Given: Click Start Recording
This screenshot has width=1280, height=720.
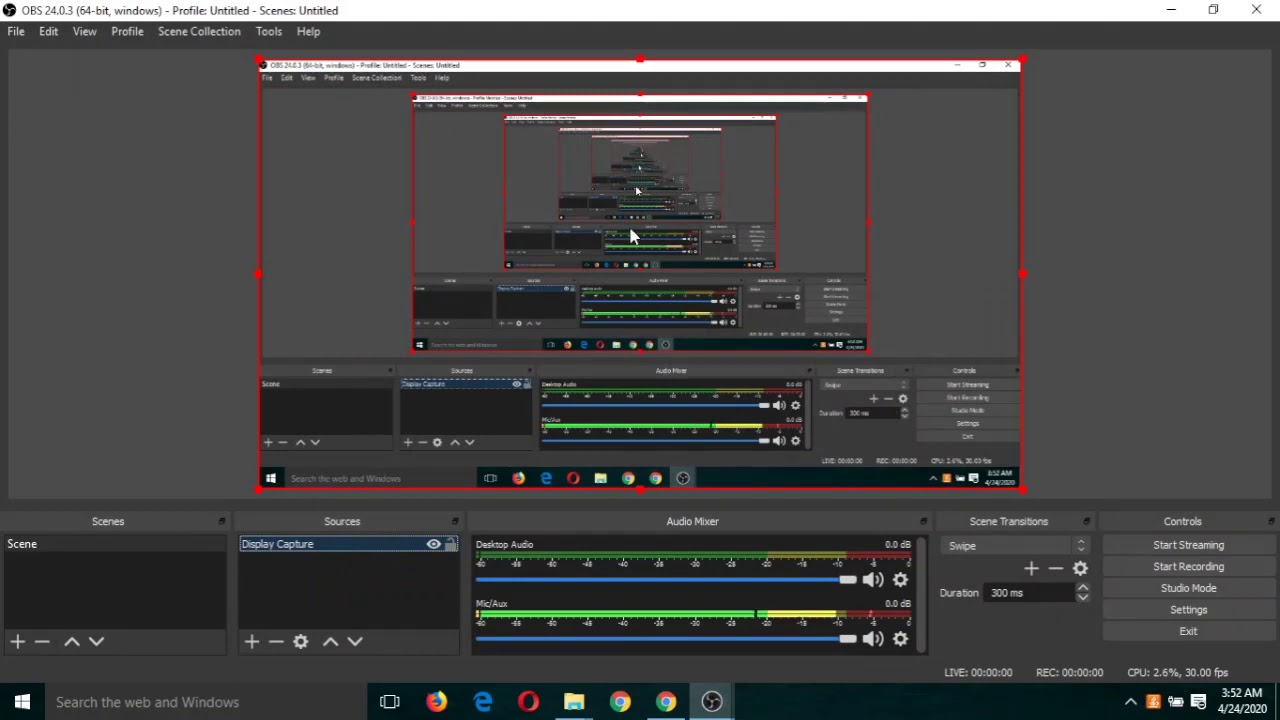Looking at the screenshot, I should pos(1188,567).
